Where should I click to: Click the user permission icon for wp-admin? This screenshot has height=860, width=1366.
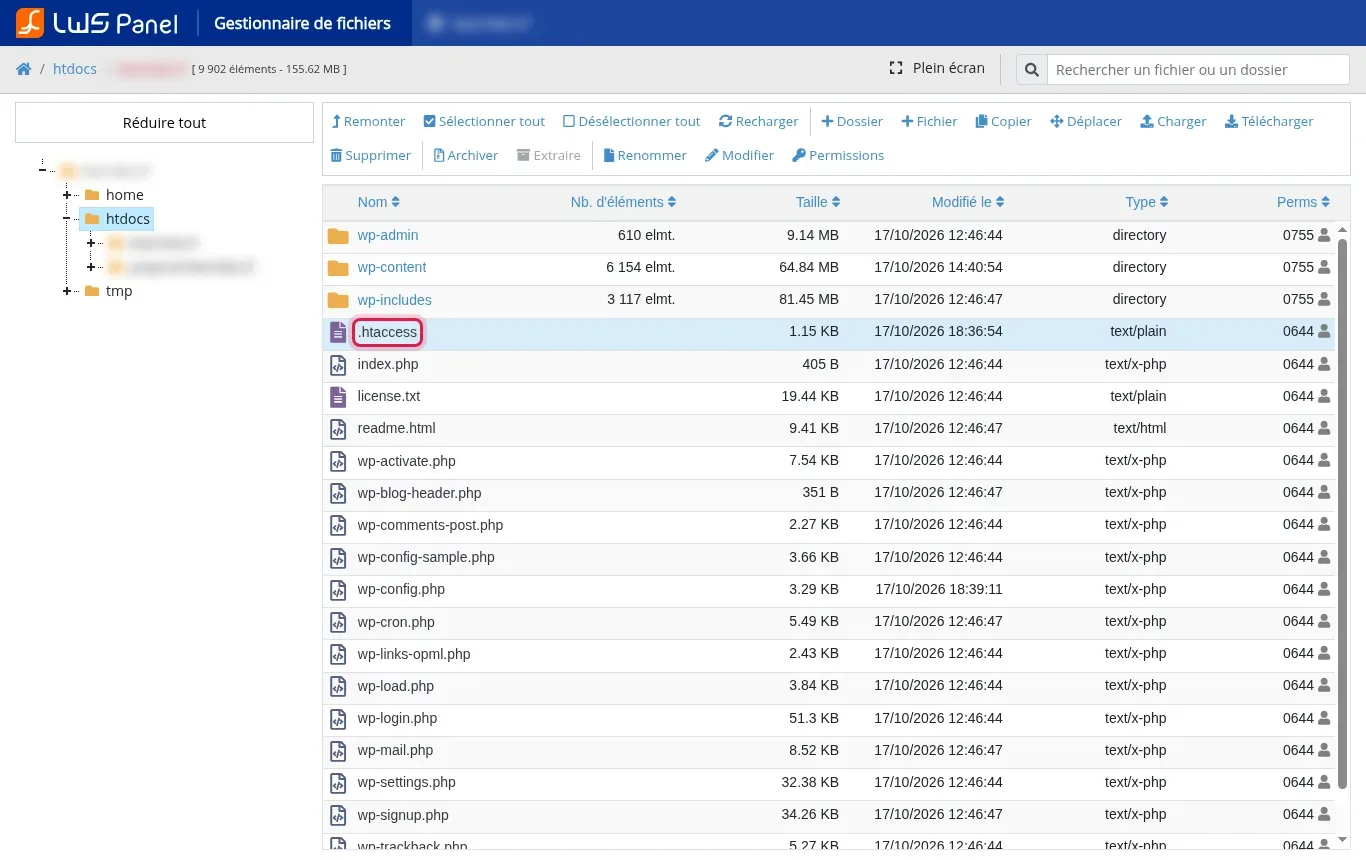(x=1324, y=235)
